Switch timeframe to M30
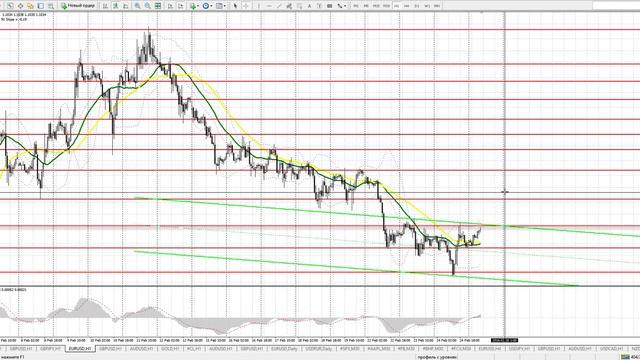The image size is (640, 360). [x=387, y=6]
